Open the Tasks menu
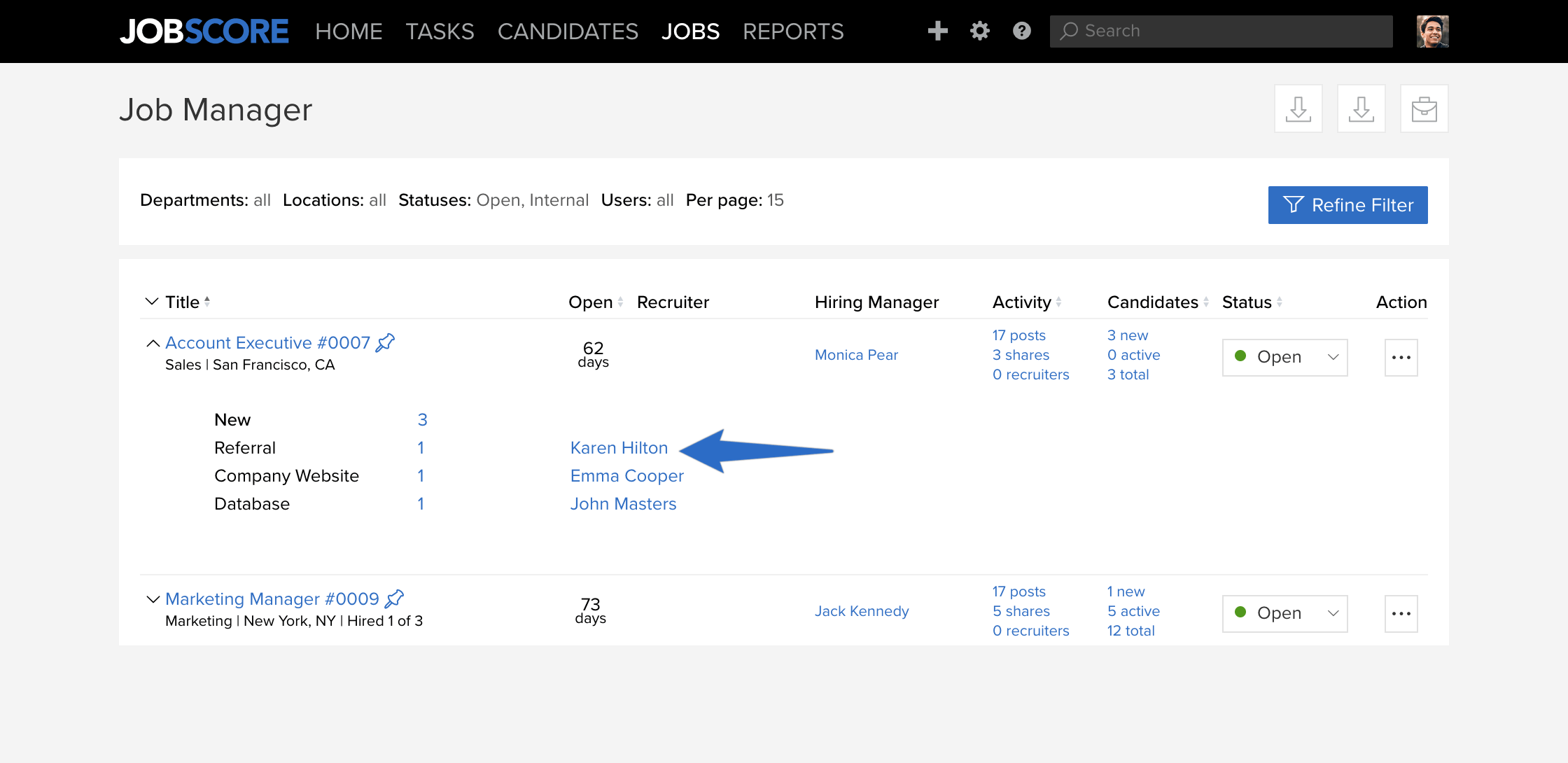The image size is (1568, 763). click(x=440, y=31)
